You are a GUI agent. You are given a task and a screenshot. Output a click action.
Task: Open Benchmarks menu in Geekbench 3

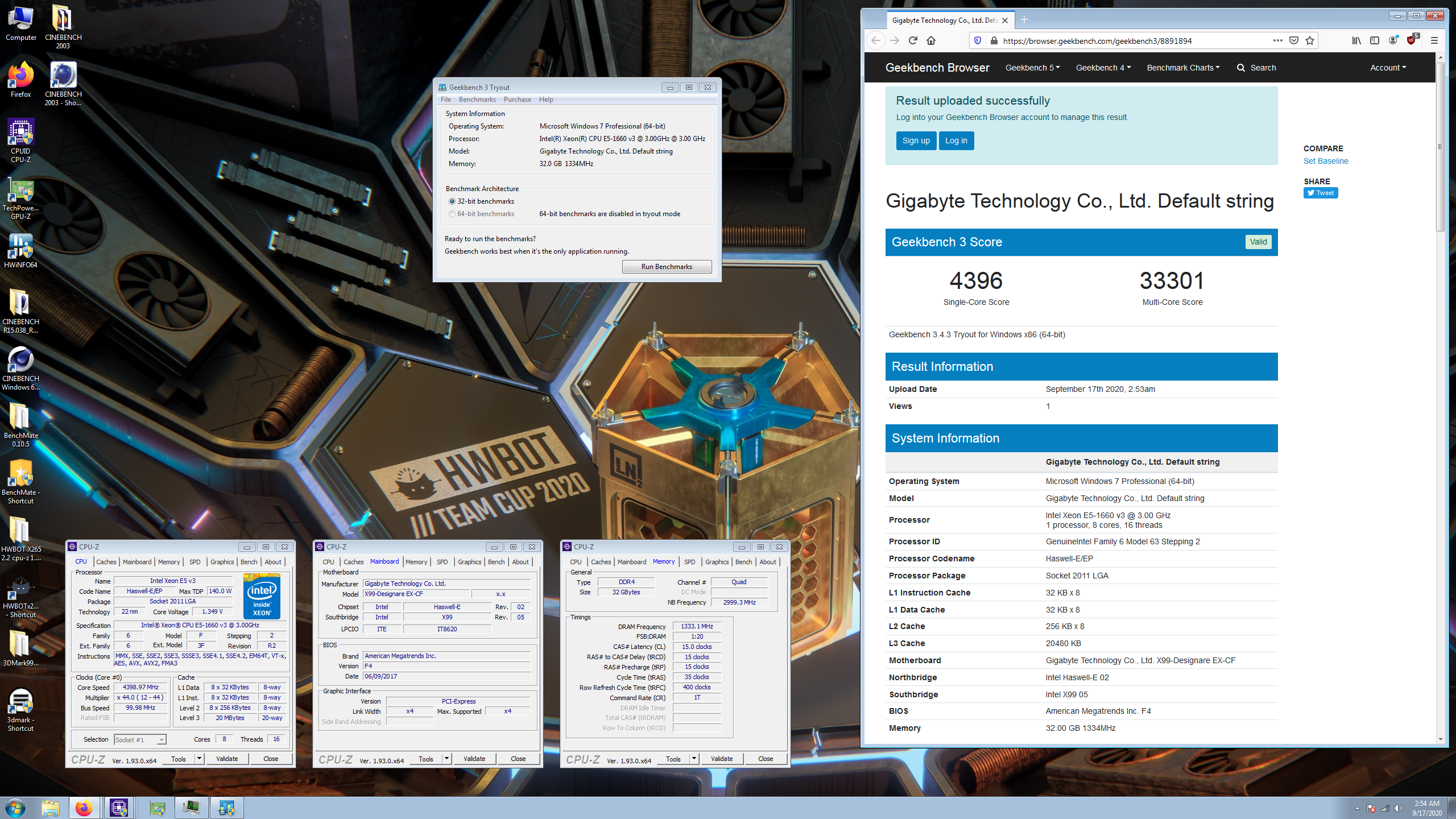[477, 100]
